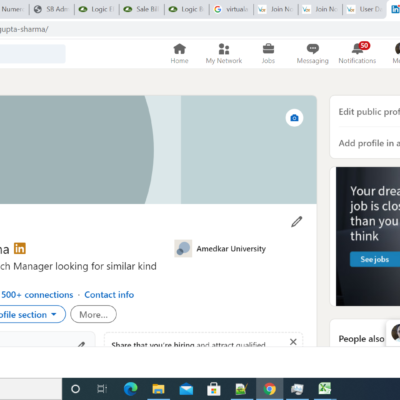Open File Explorer from taskbar
The image size is (400, 400).
point(158,389)
